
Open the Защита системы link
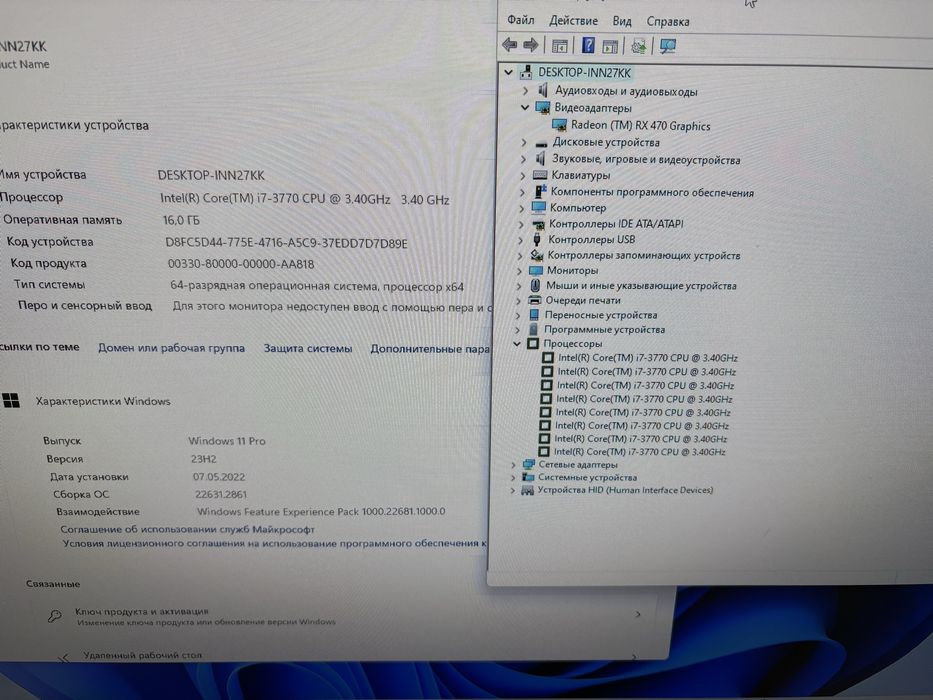tap(308, 348)
